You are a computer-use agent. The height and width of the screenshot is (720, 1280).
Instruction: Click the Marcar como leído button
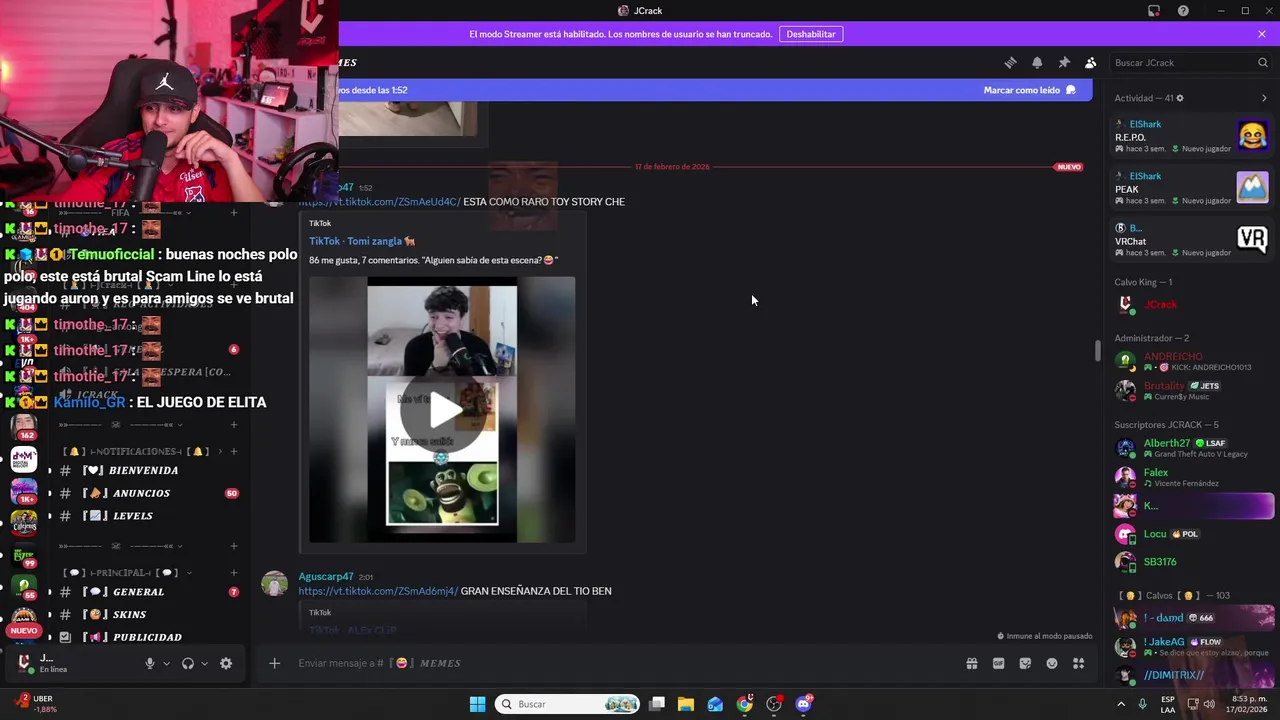[x=1030, y=90]
